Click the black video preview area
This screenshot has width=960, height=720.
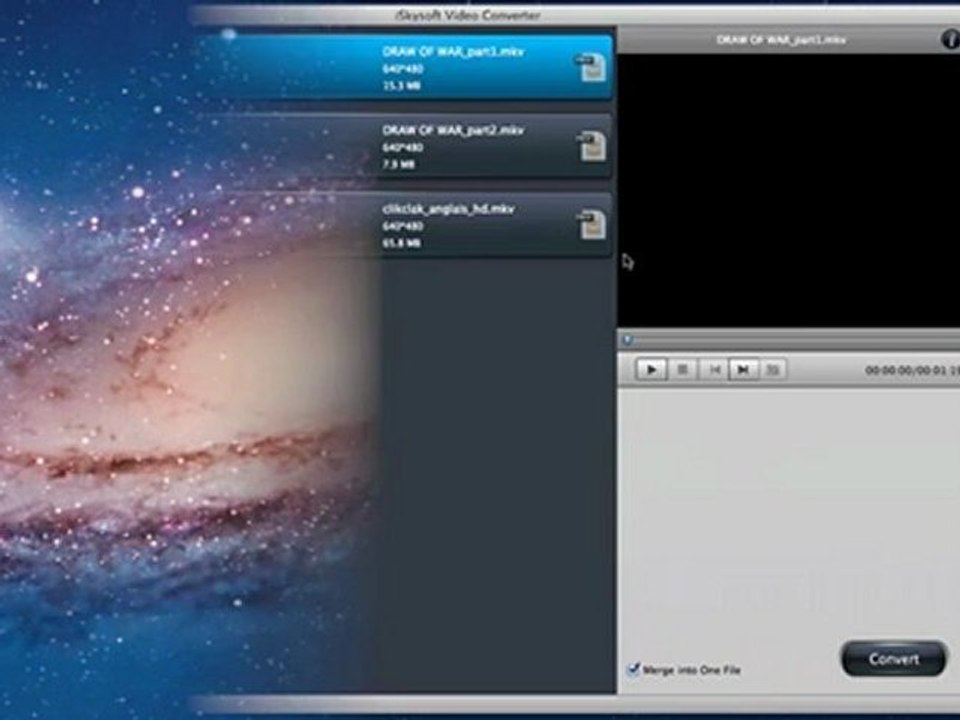point(789,190)
